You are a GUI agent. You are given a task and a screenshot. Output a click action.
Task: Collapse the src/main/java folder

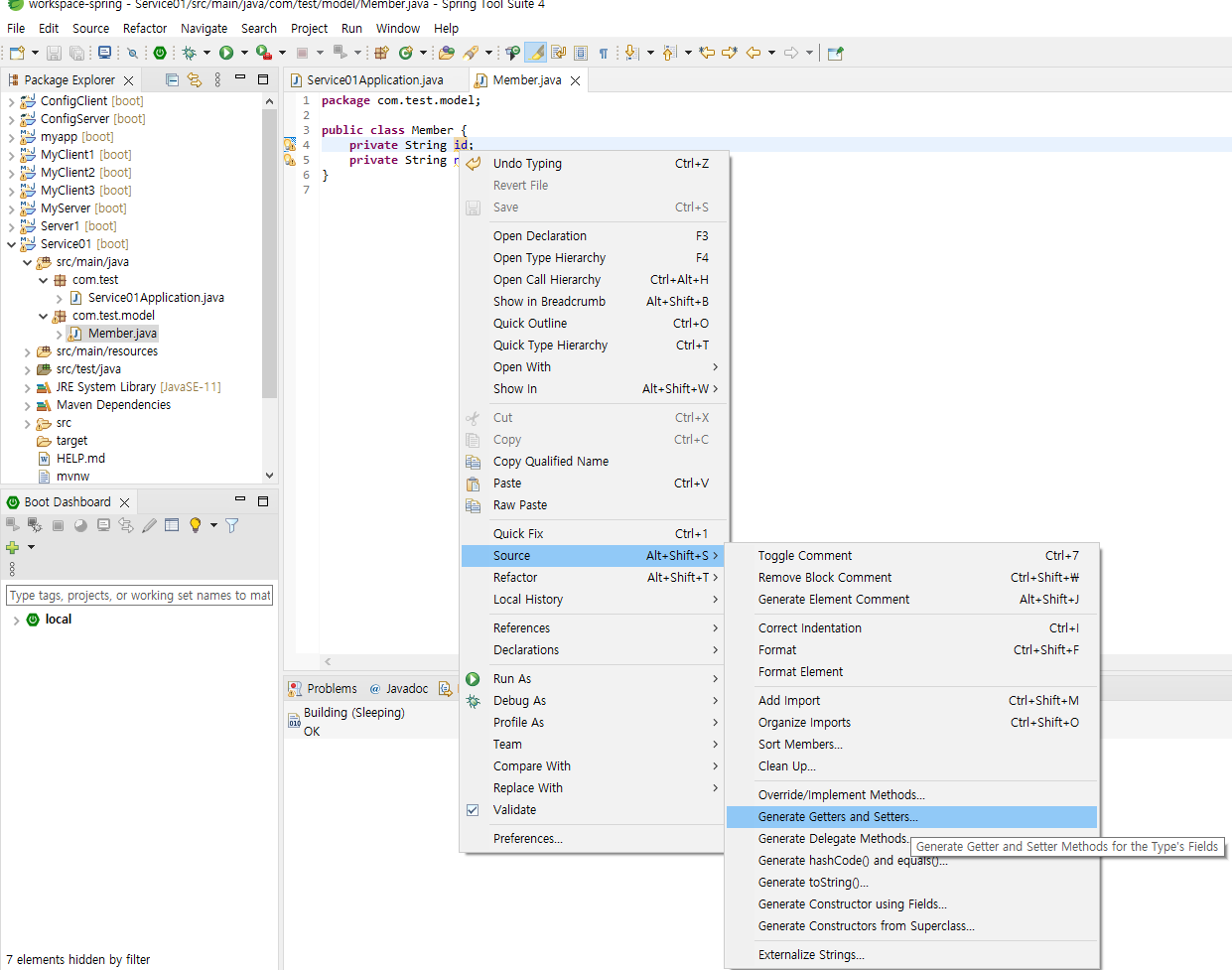point(27,262)
